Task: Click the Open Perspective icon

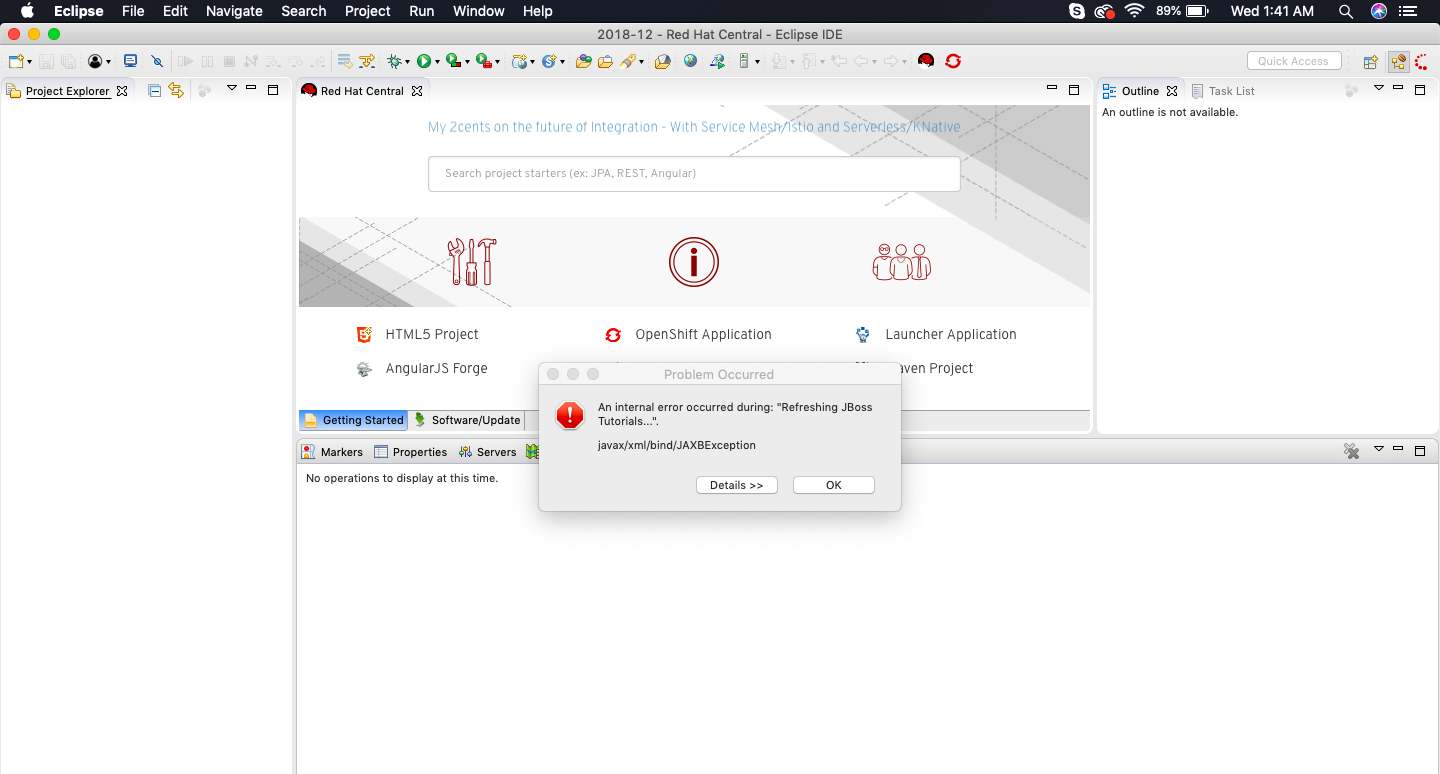Action: click(x=1371, y=62)
